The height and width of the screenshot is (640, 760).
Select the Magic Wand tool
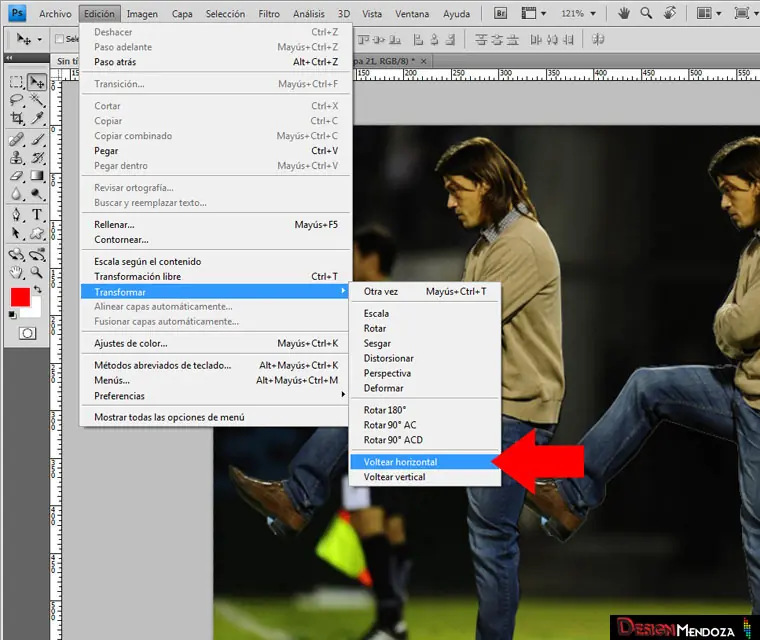(x=37, y=100)
